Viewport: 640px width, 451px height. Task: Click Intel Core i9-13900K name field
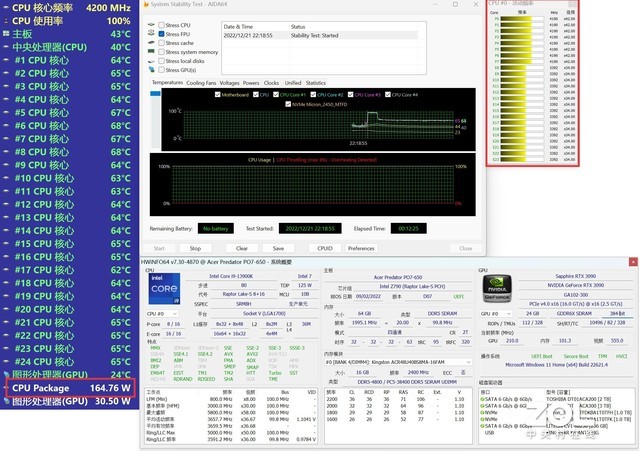pyautogui.click(x=231, y=276)
